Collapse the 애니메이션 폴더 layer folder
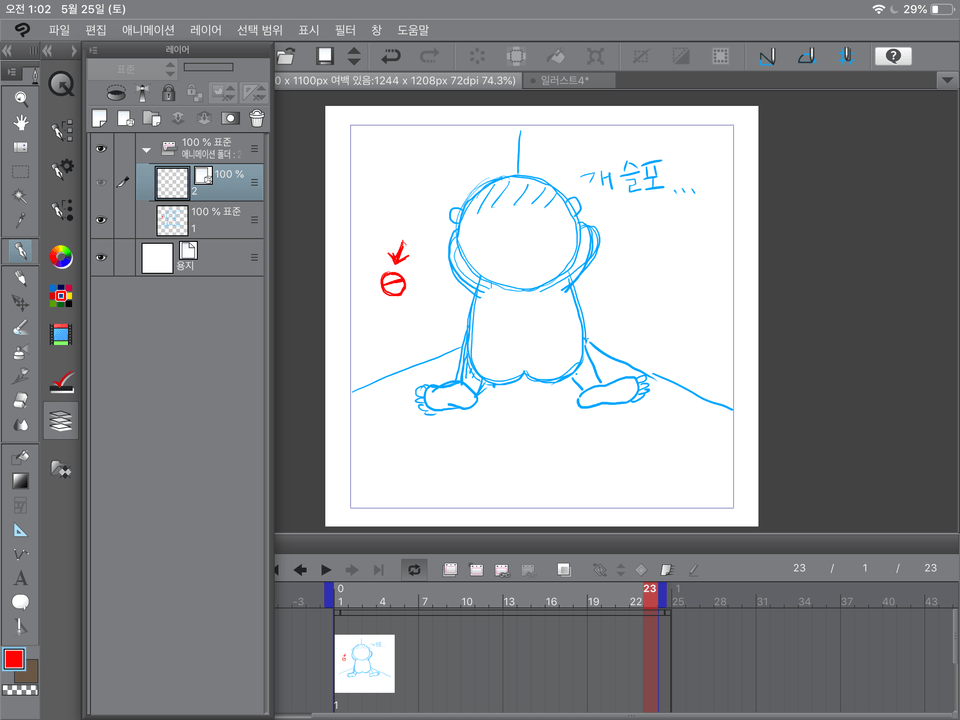Image resolution: width=960 pixels, height=720 pixels. pos(146,151)
